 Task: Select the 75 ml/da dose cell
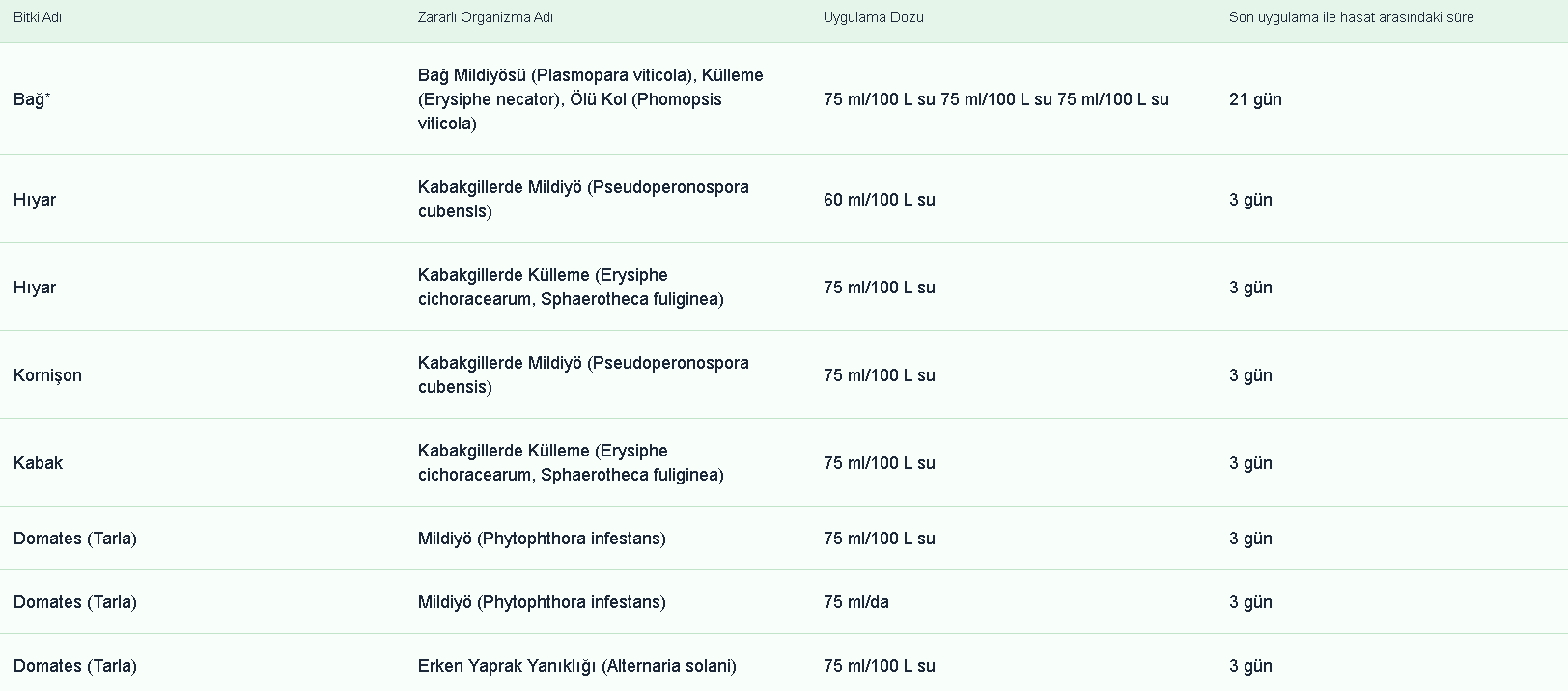(855, 602)
